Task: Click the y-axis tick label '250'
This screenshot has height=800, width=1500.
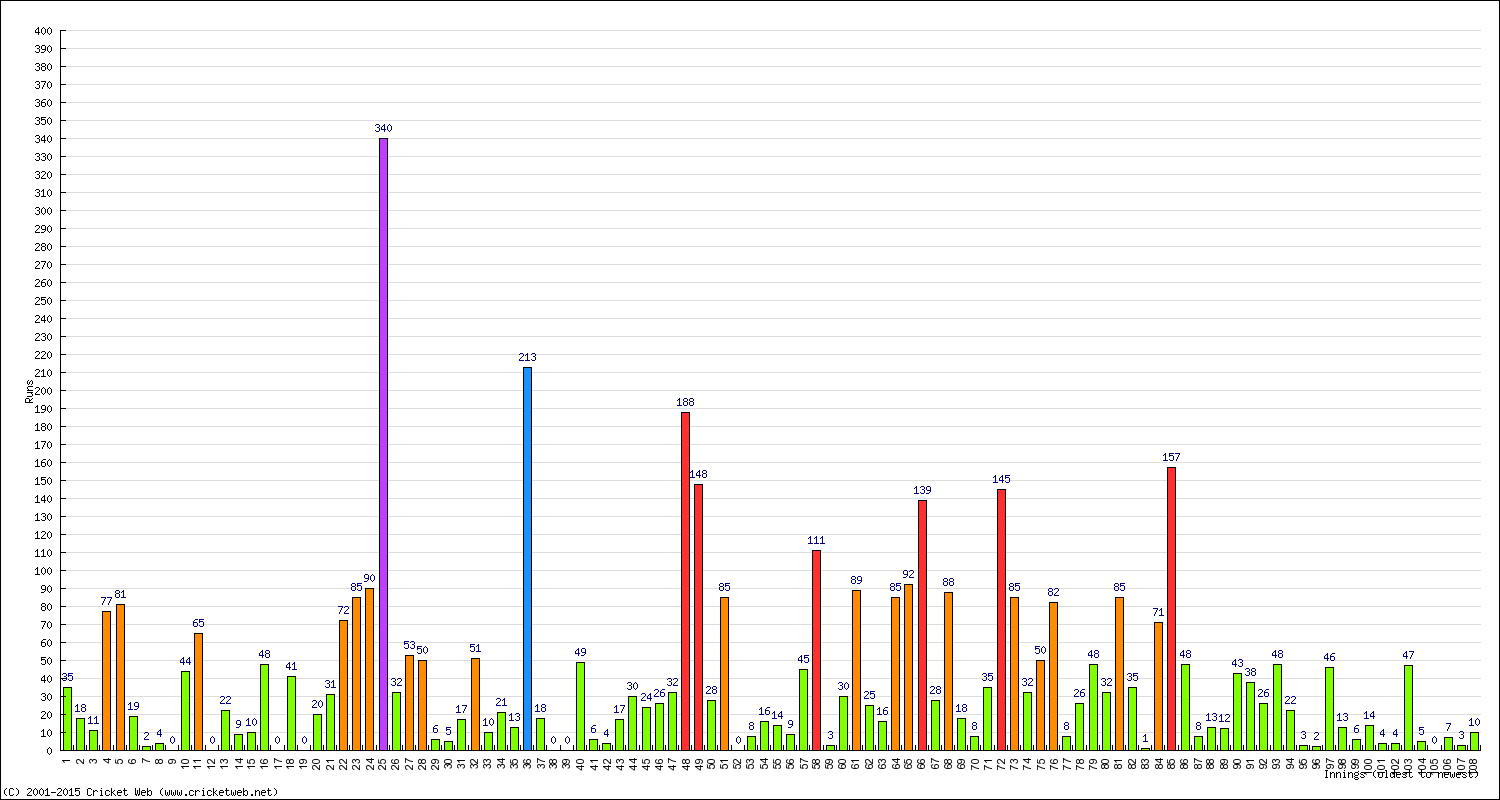Action: pyautogui.click(x=43, y=301)
